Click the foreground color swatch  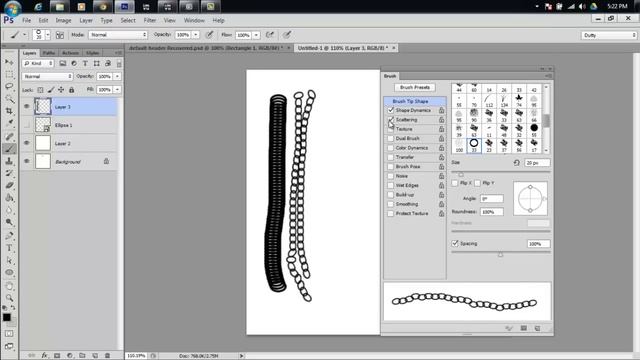click(x=7, y=317)
